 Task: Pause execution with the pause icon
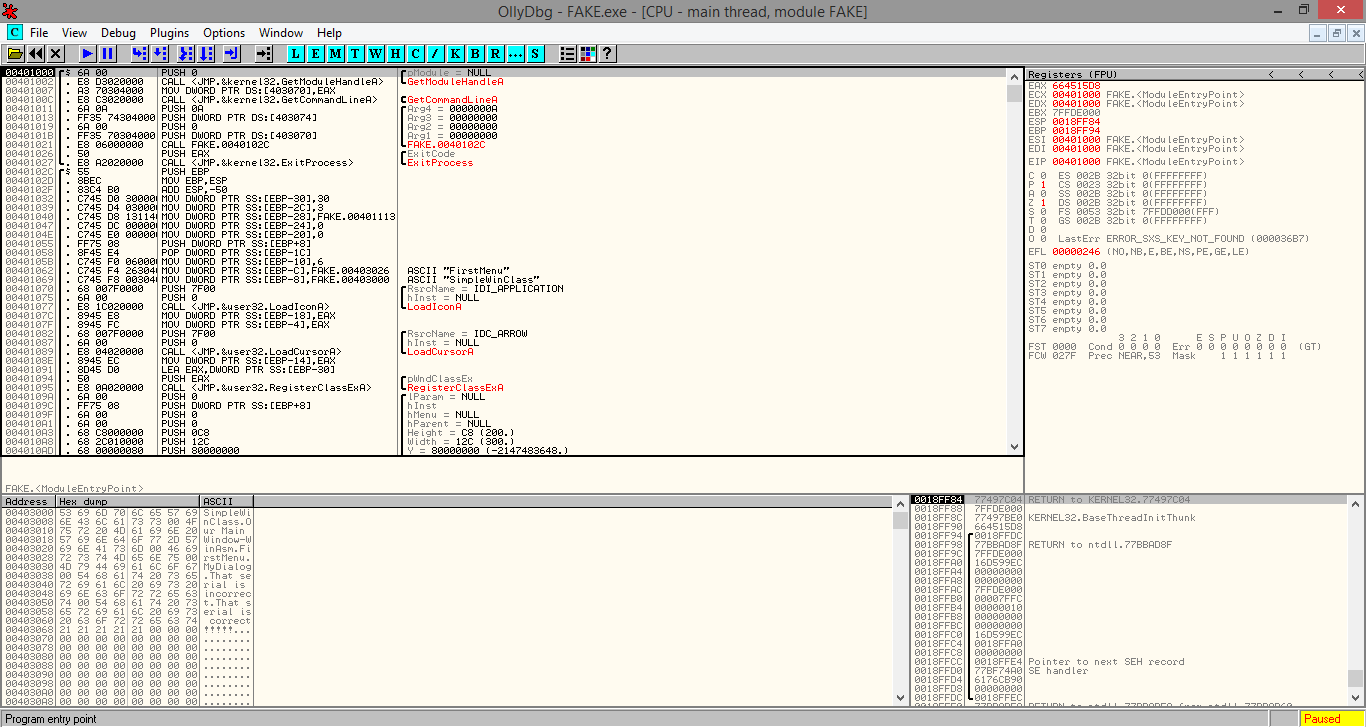click(108, 53)
